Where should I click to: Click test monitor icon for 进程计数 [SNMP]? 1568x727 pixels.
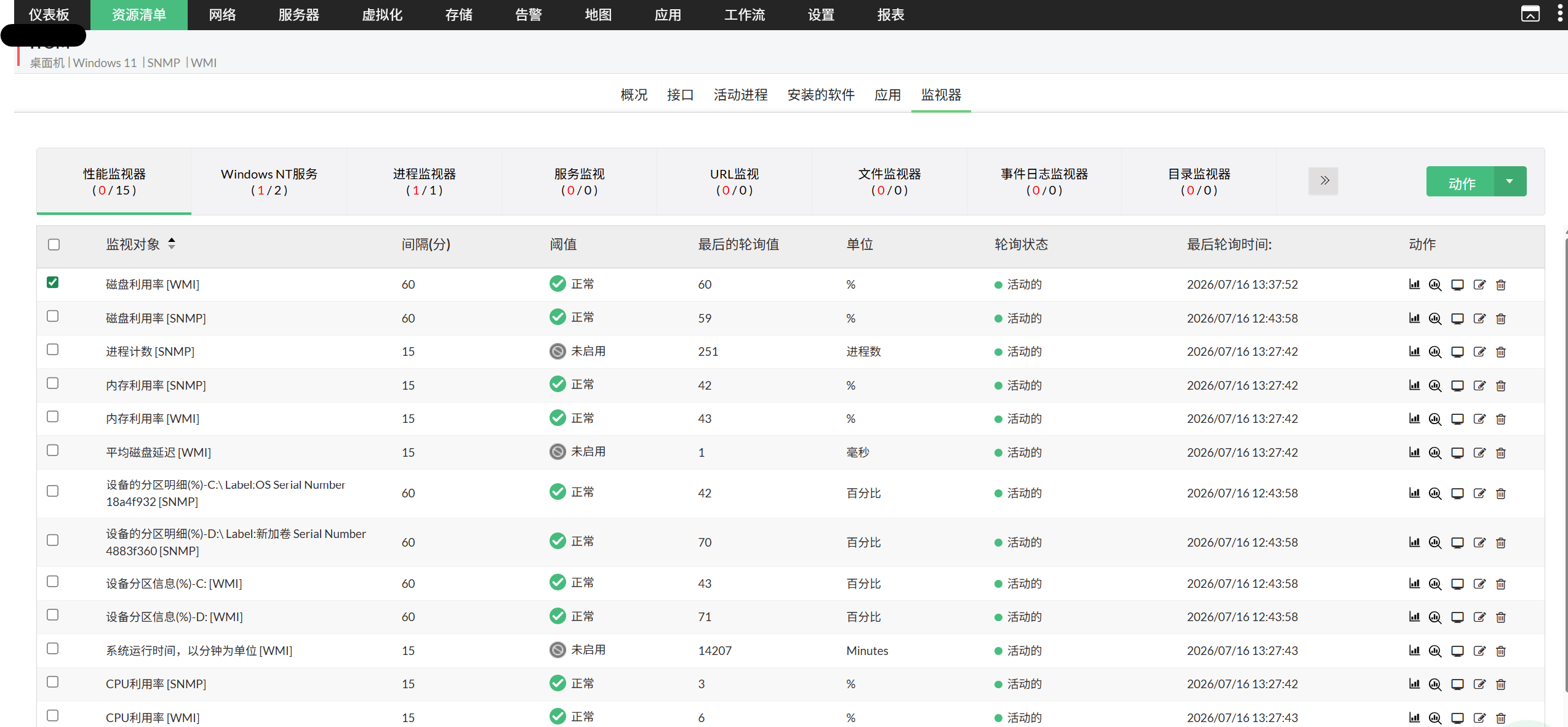[x=1435, y=351]
